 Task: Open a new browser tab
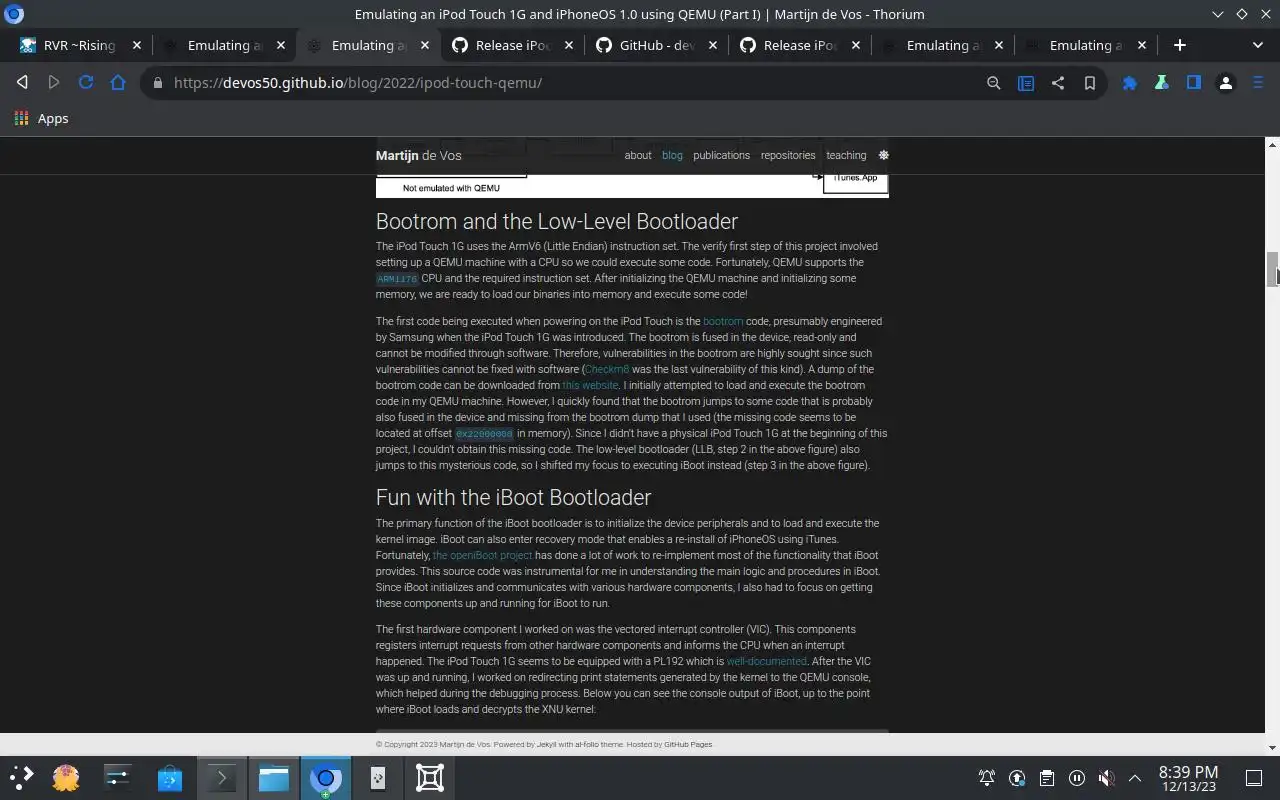1180,45
